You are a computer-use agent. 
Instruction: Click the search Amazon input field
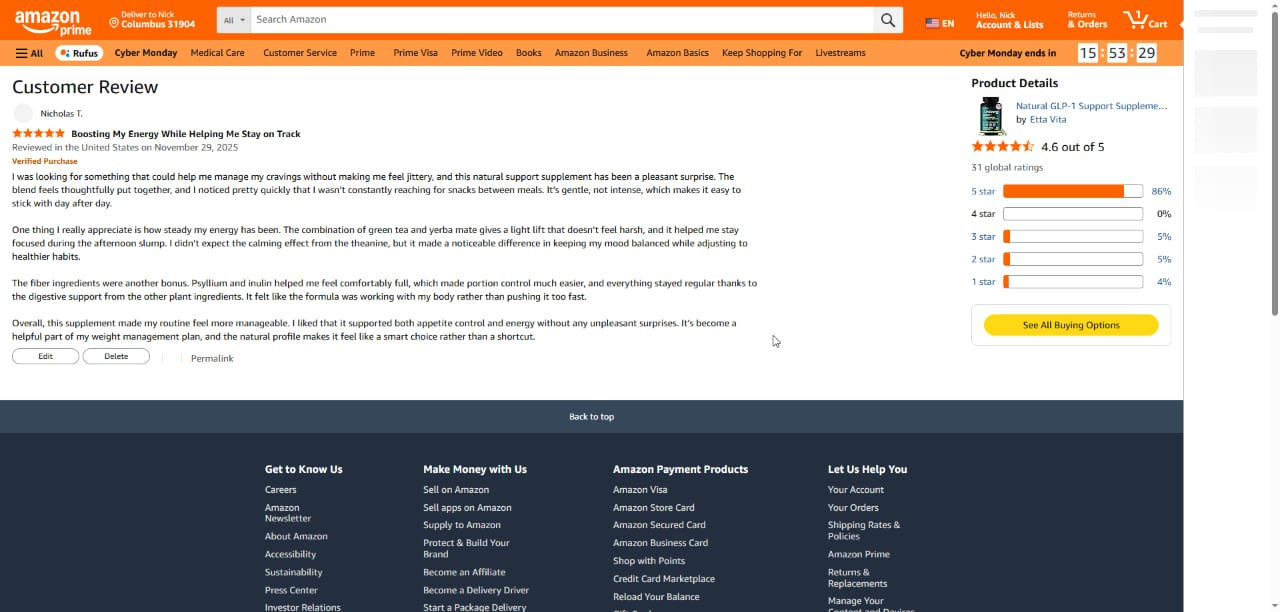tap(562, 20)
